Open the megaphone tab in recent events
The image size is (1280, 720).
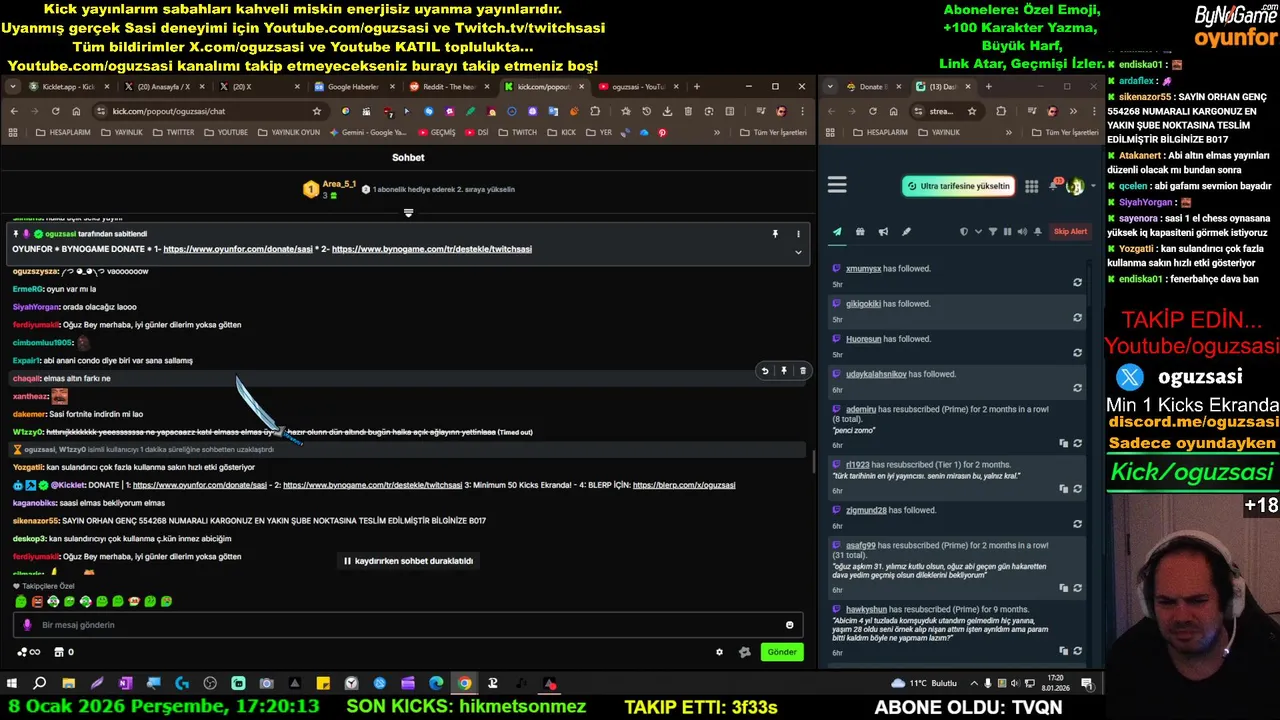[x=883, y=232]
